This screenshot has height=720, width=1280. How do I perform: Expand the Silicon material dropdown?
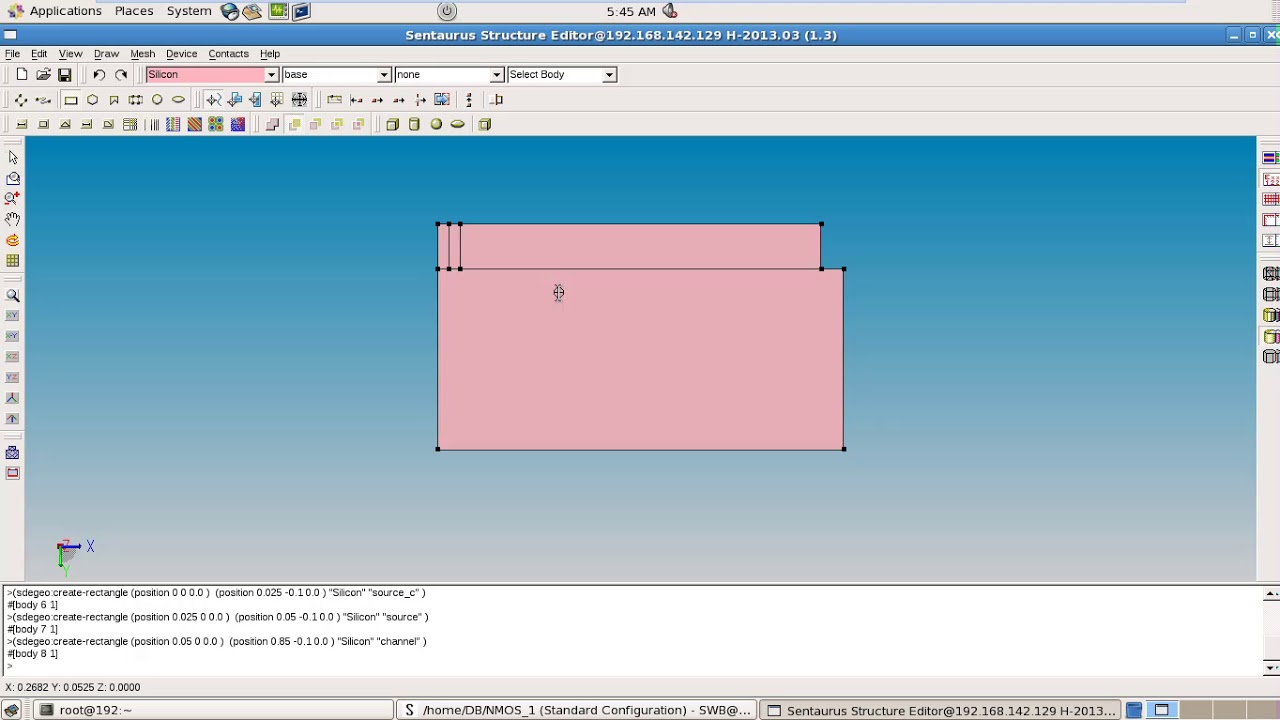(271, 75)
